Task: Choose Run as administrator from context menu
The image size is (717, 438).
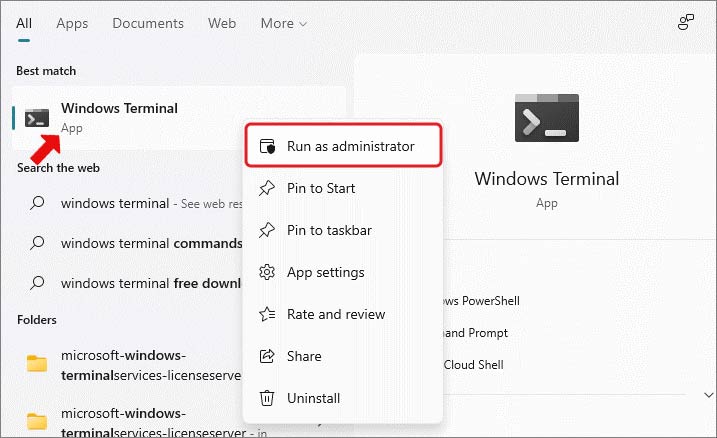Action: pyautogui.click(x=343, y=146)
